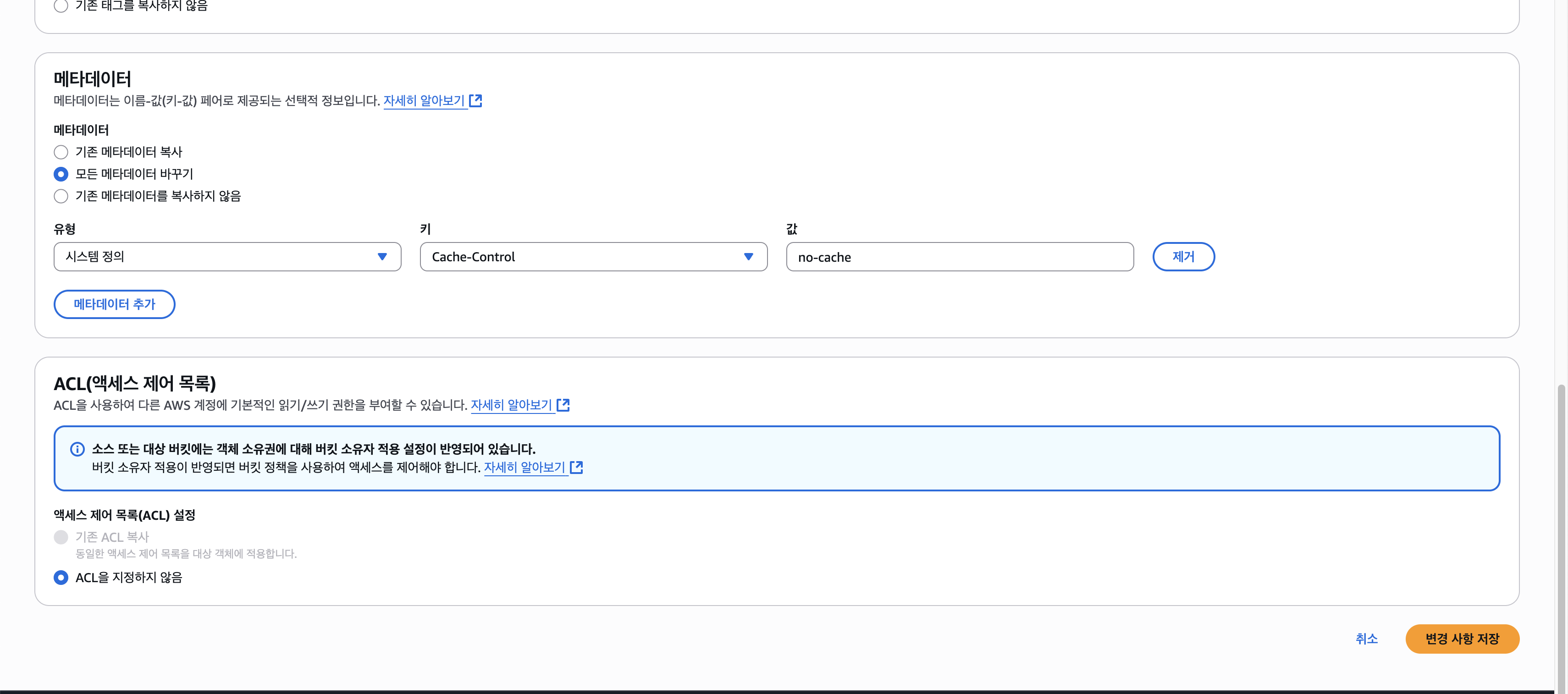The width and height of the screenshot is (1568, 694).
Task: Select 기존 메타데이터를 복사하지 않음 radio
Action: point(61,196)
